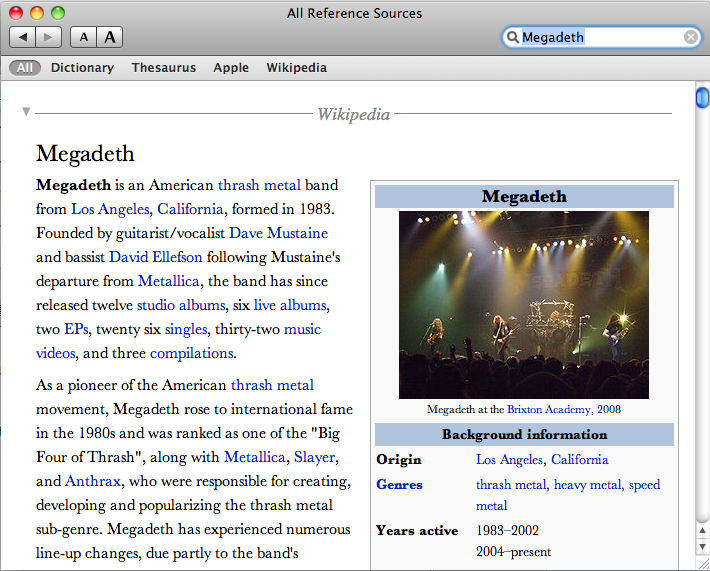This screenshot has height=571, width=710.
Task: Follow the Los Angeles link in intro
Action: click(x=110, y=209)
